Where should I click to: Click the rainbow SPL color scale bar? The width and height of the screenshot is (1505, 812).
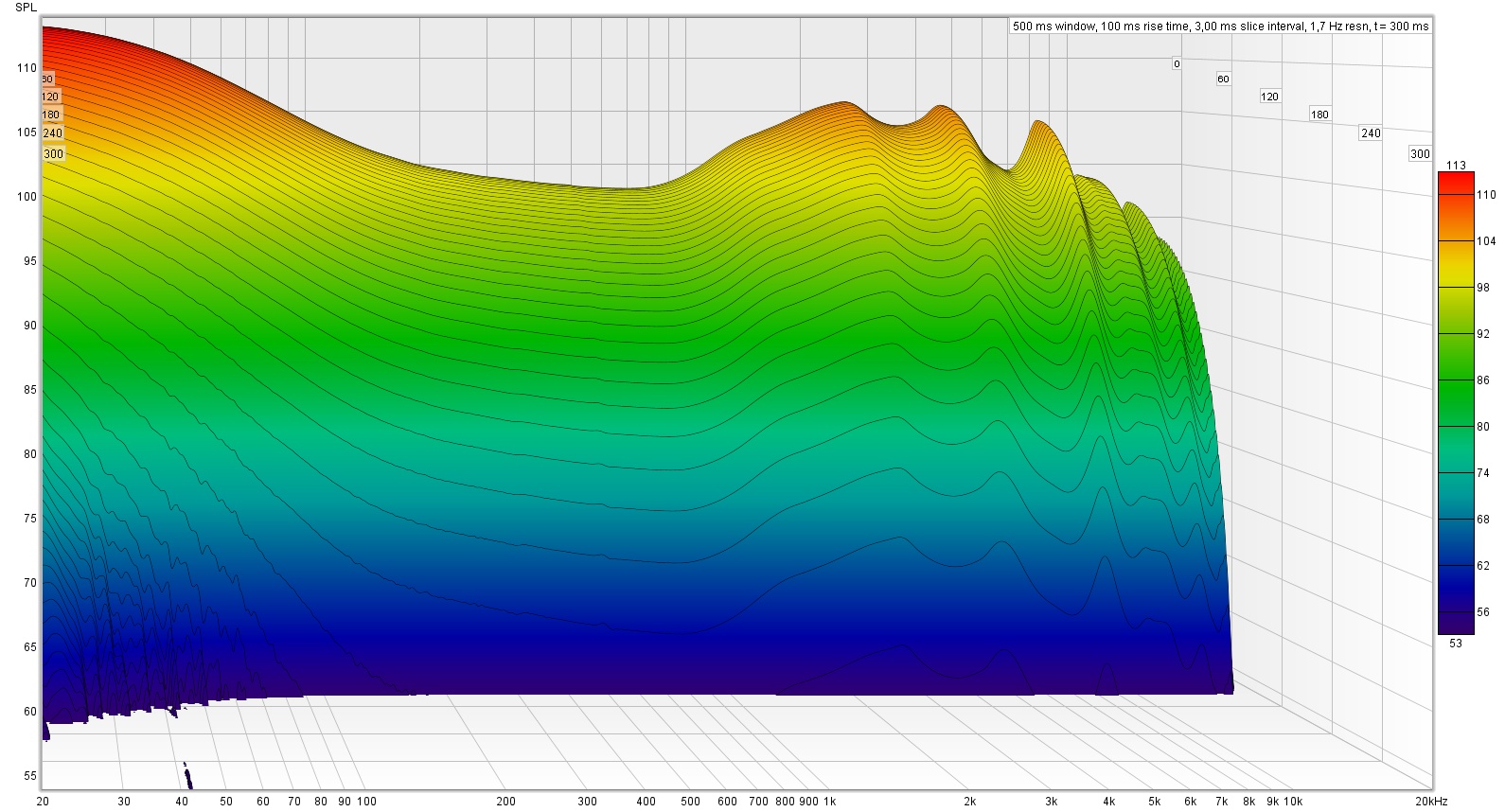tap(1455, 403)
